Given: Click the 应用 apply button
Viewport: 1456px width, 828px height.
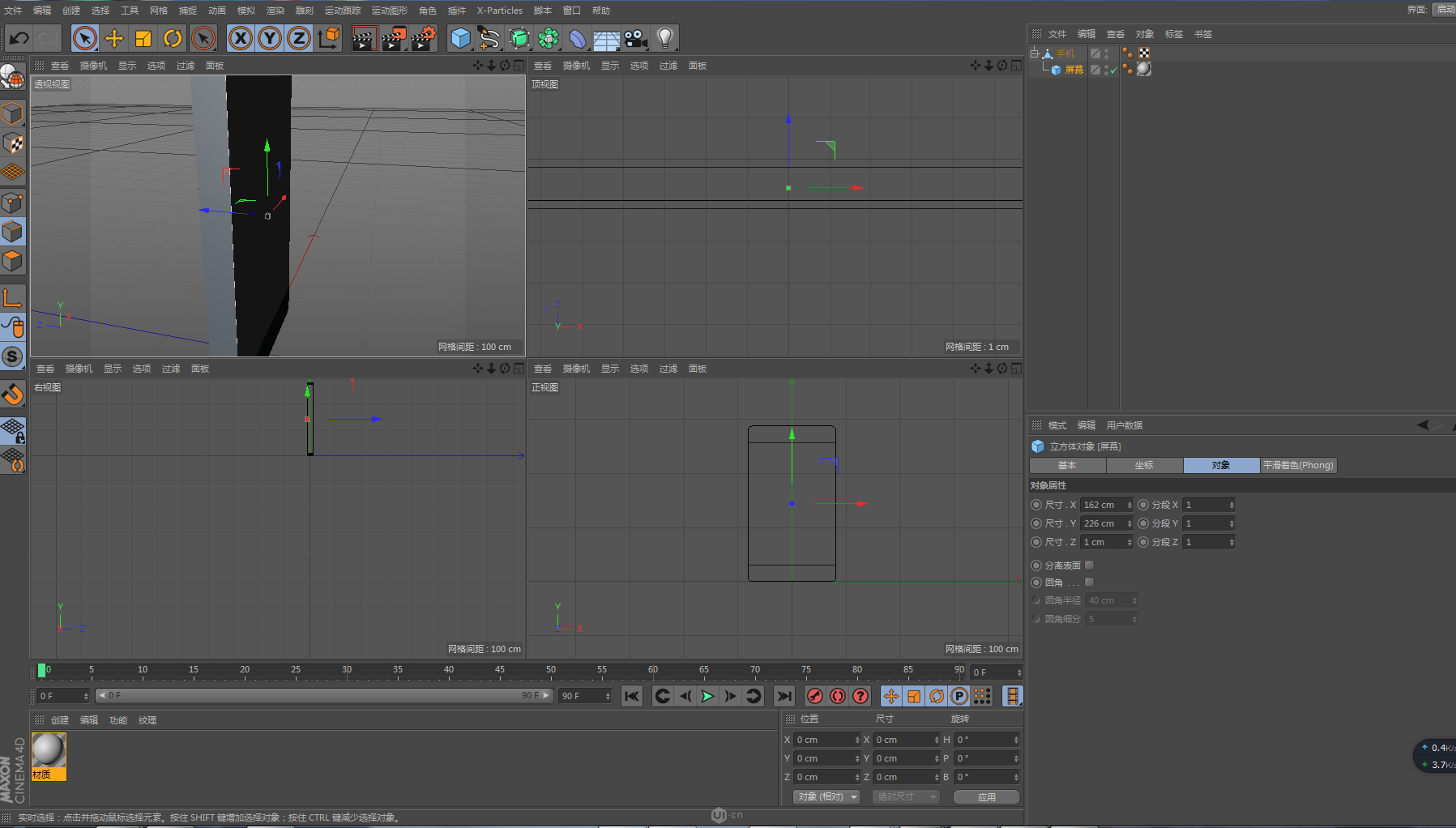Looking at the screenshot, I should coord(986,796).
